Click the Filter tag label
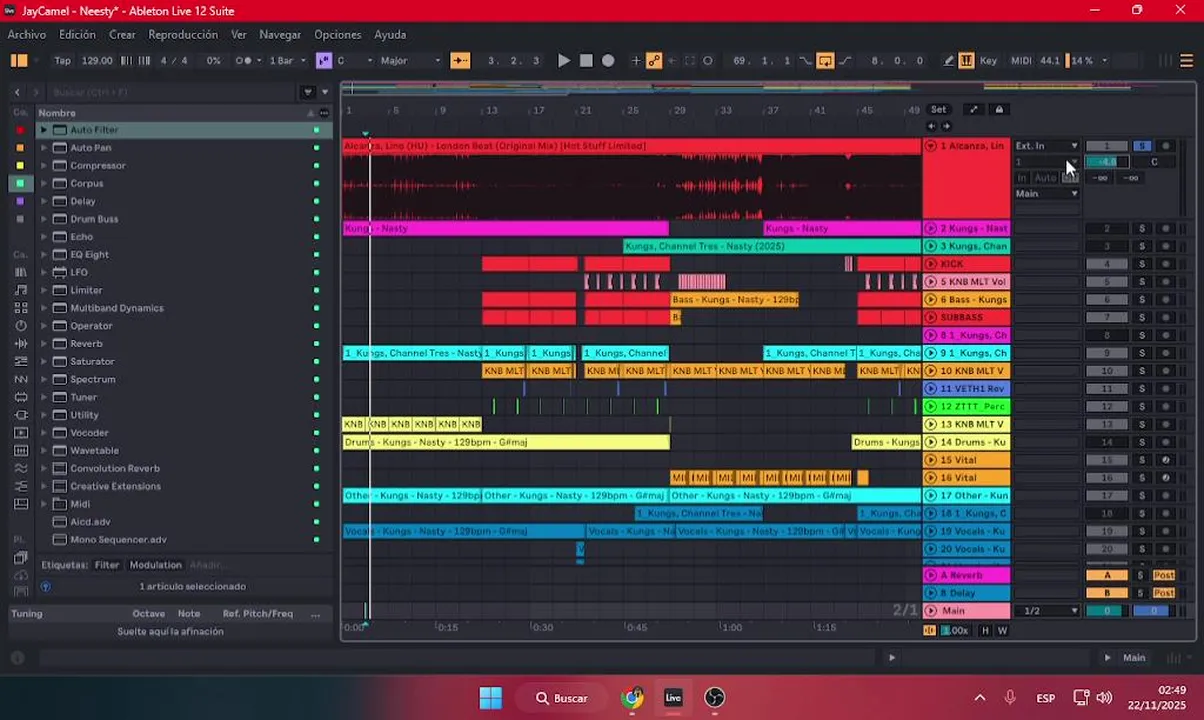 106,565
